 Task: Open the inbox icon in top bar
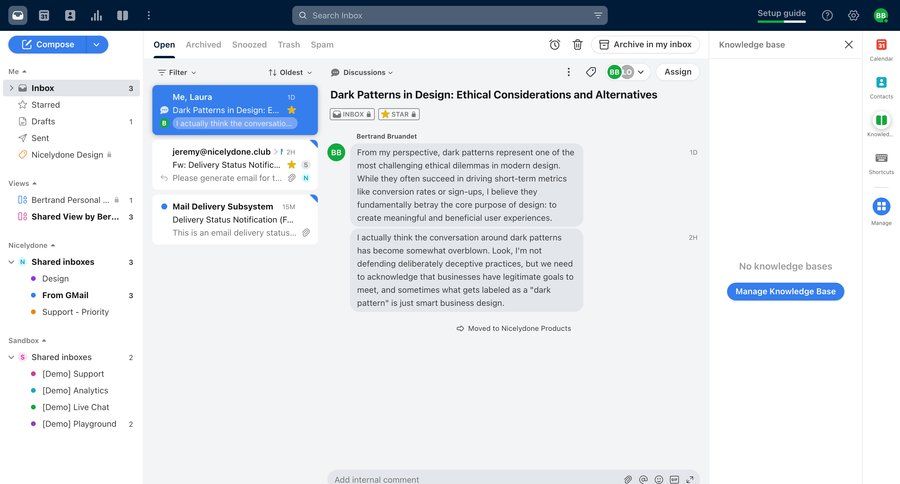click(x=18, y=16)
